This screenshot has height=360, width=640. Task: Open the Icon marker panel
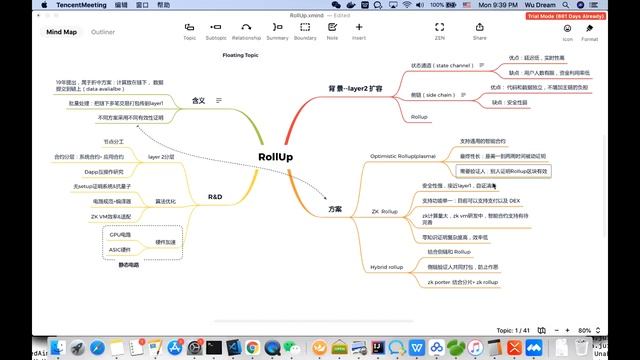click(x=567, y=33)
